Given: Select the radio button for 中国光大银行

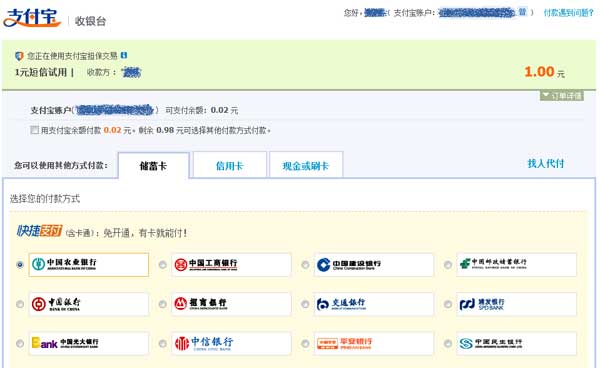Looking at the screenshot, I should (20, 344).
